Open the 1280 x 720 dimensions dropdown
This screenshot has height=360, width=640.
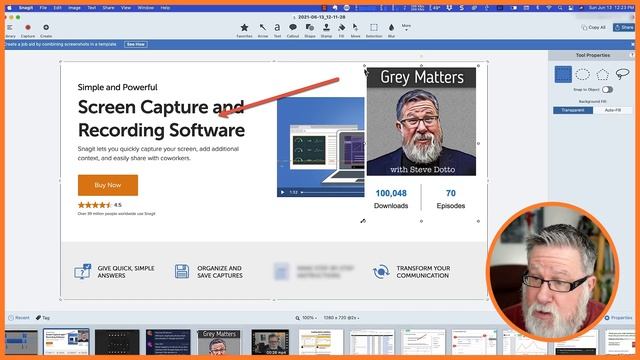pos(341,318)
